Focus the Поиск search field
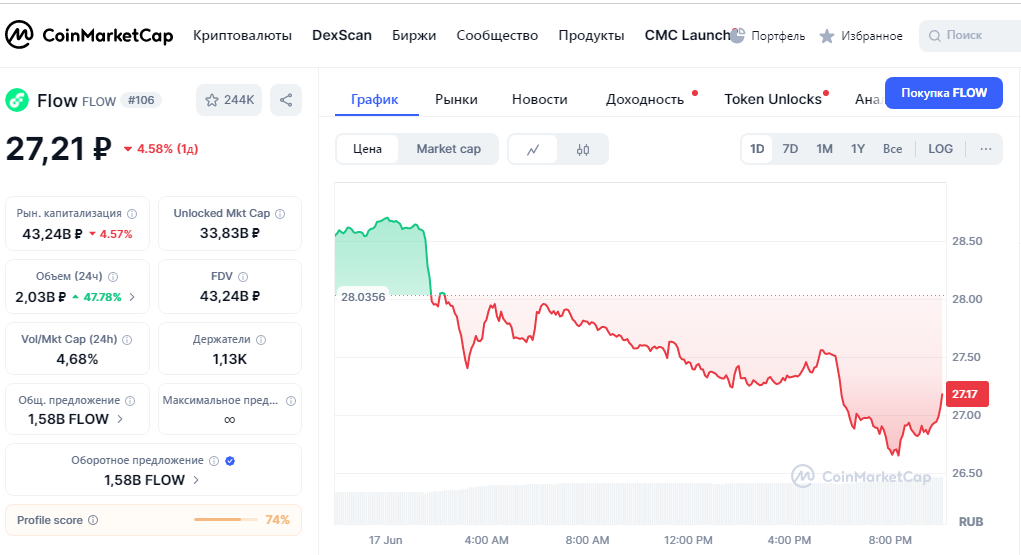1021x555 pixels. pos(970,36)
